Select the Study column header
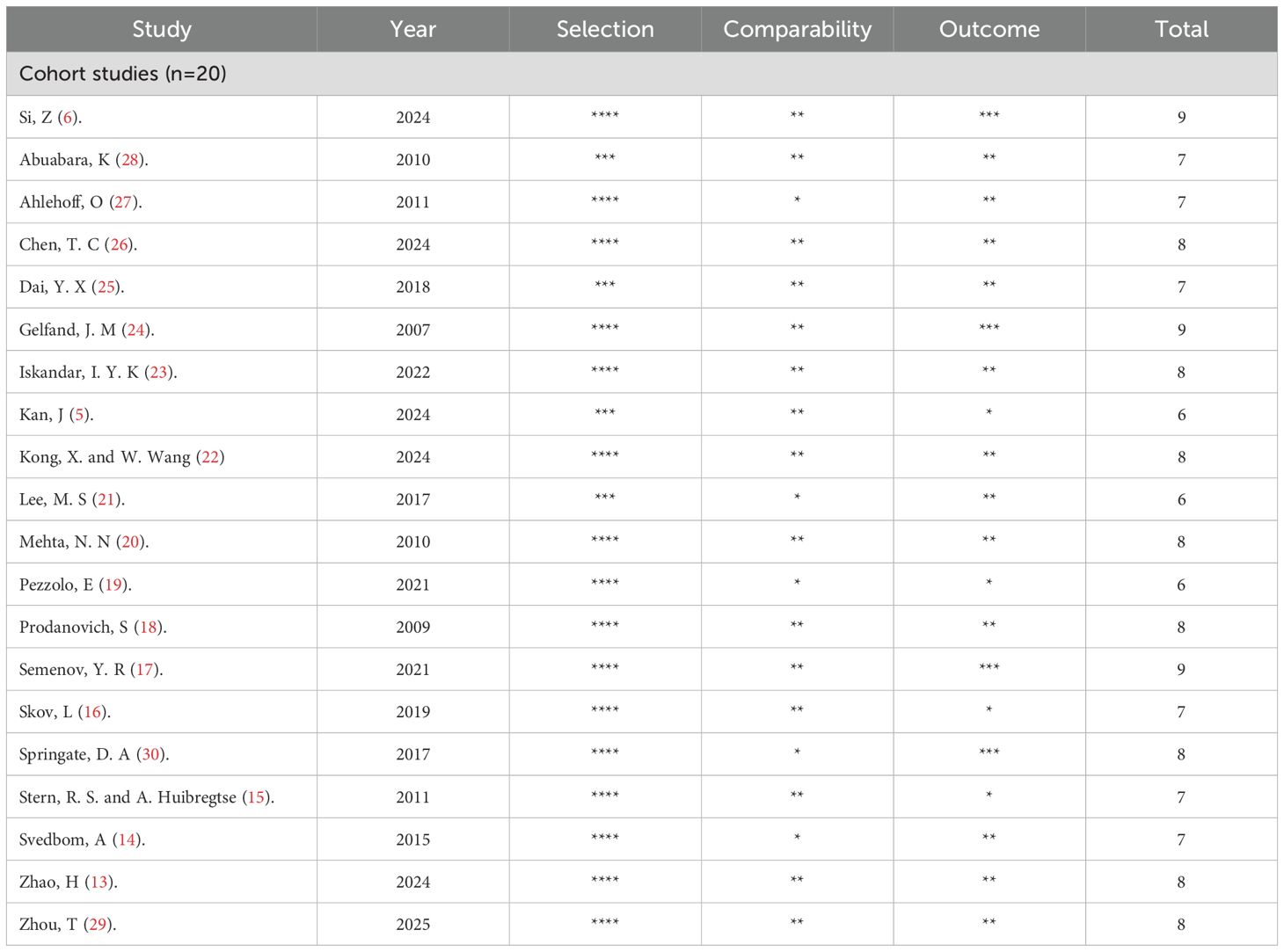Screen dimensions: 1284x952 tap(162, 29)
